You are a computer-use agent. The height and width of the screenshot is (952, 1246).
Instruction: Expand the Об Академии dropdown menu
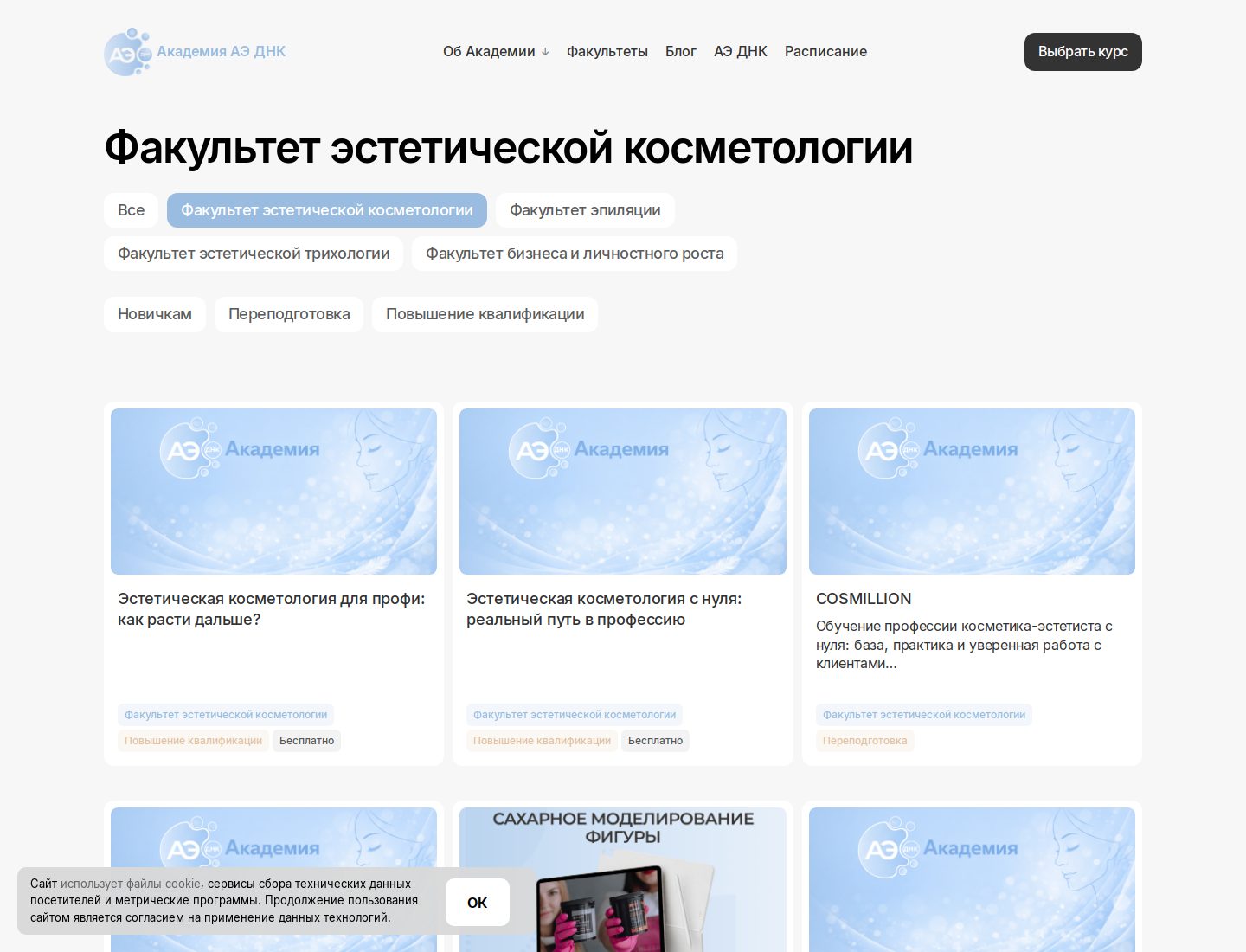[496, 51]
